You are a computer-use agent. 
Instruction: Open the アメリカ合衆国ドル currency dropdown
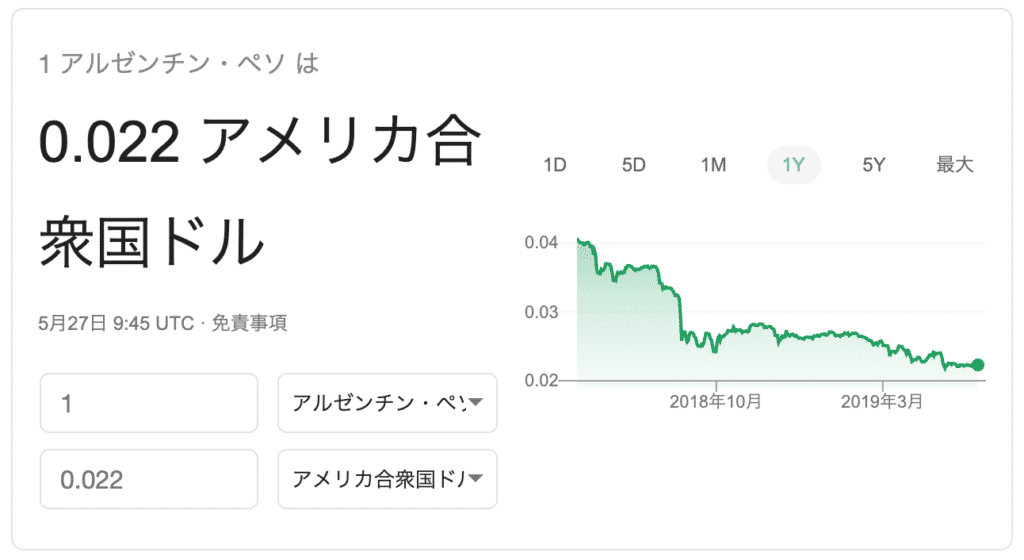tap(387, 479)
